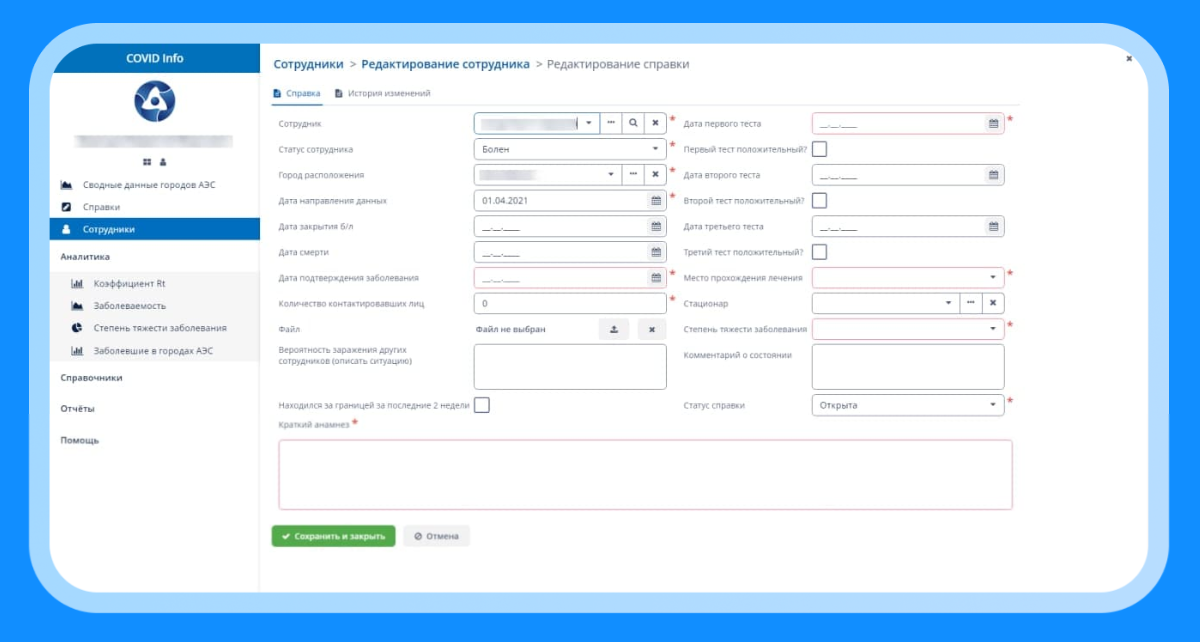Expand the Отчёты sidebar section
Image resolution: width=1200 pixels, height=642 pixels.
(x=77, y=409)
